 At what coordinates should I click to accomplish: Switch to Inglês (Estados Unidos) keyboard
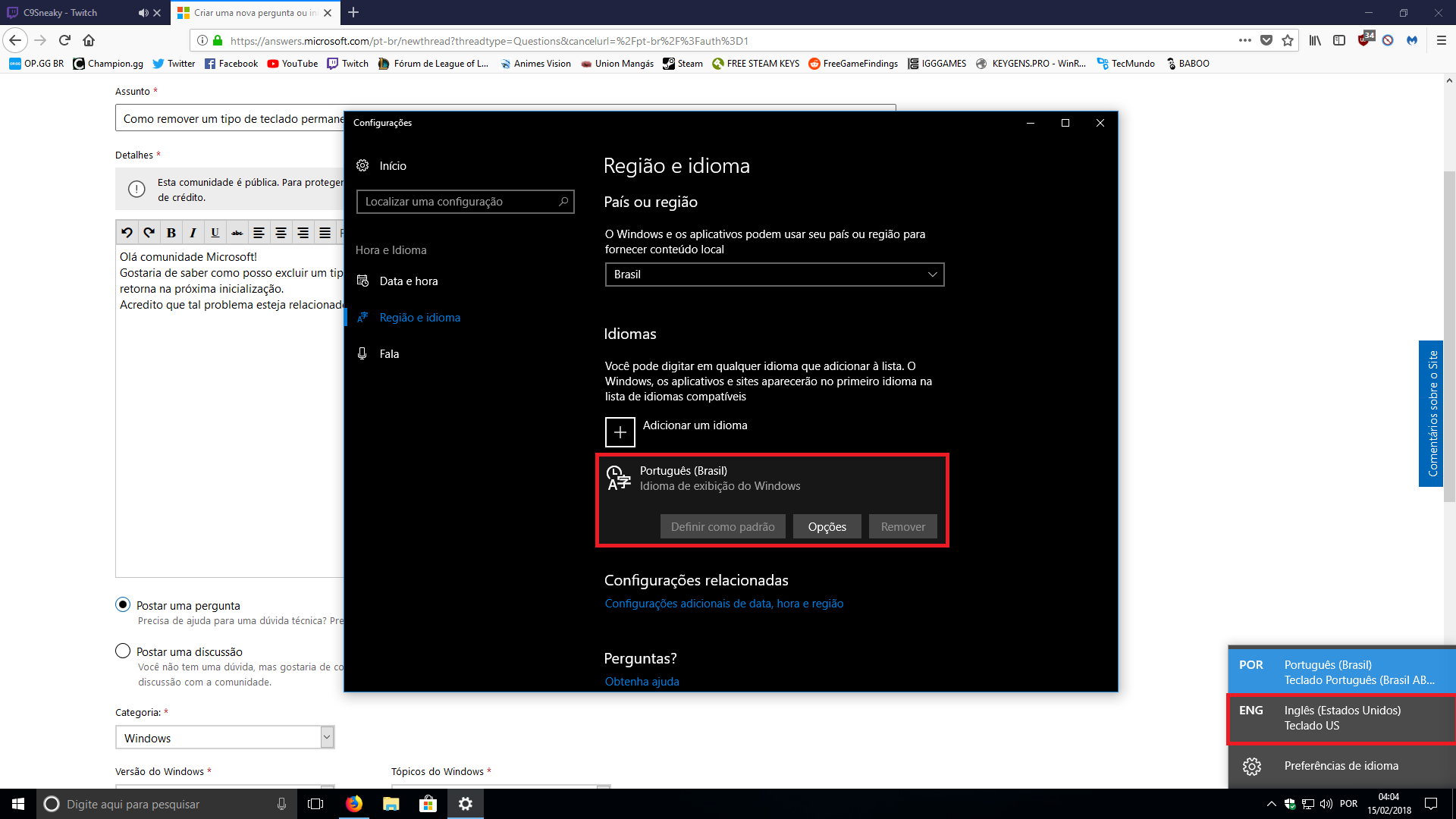(x=1341, y=718)
